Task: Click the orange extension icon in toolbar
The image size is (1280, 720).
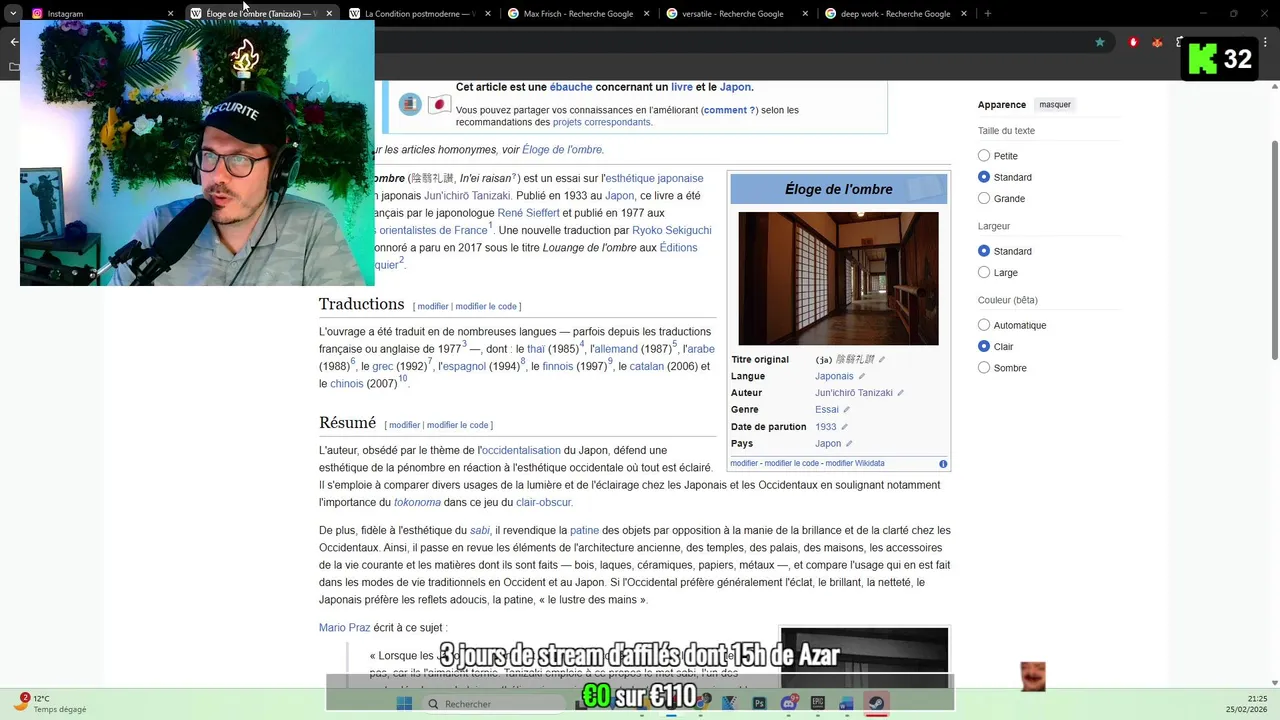Action: (x=1158, y=42)
